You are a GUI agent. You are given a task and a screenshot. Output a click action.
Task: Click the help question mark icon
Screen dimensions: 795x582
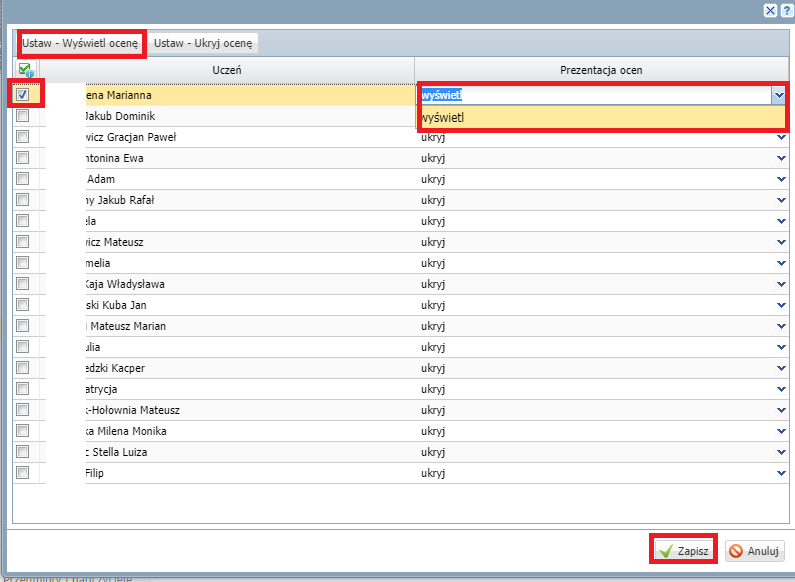(x=788, y=11)
